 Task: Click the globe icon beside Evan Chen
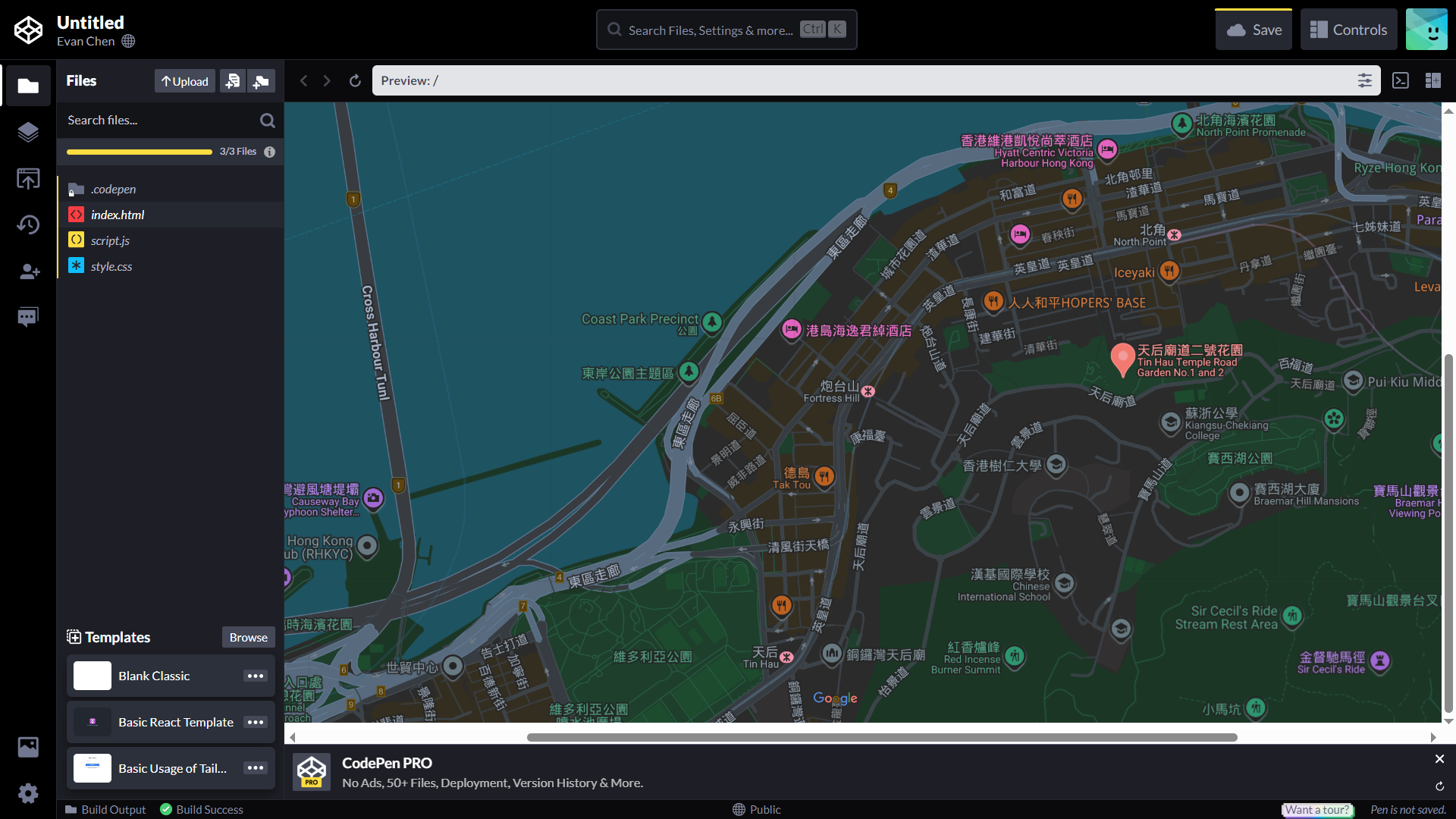pyautogui.click(x=128, y=41)
